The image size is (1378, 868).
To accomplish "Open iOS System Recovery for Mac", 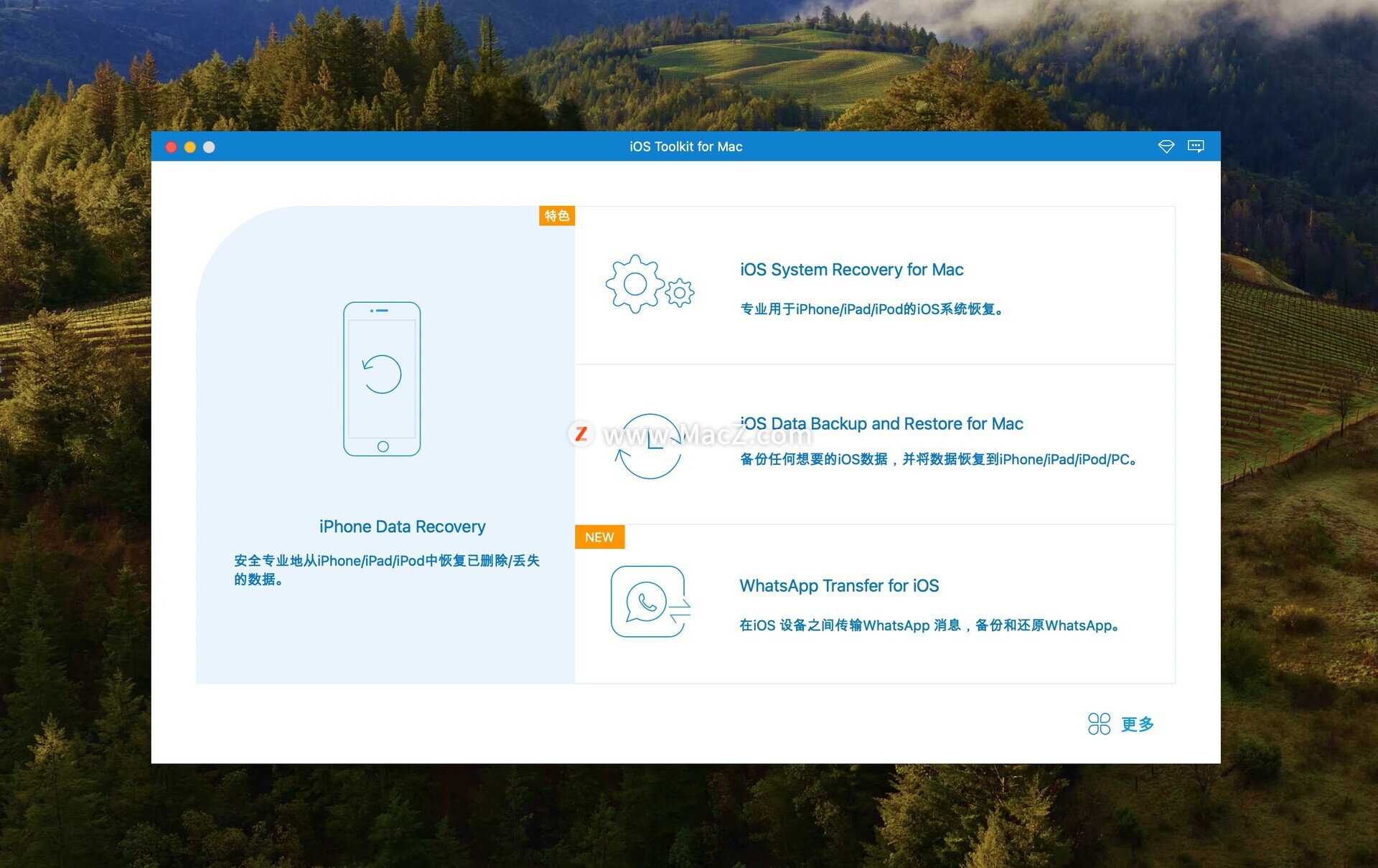I will click(x=852, y=270).
